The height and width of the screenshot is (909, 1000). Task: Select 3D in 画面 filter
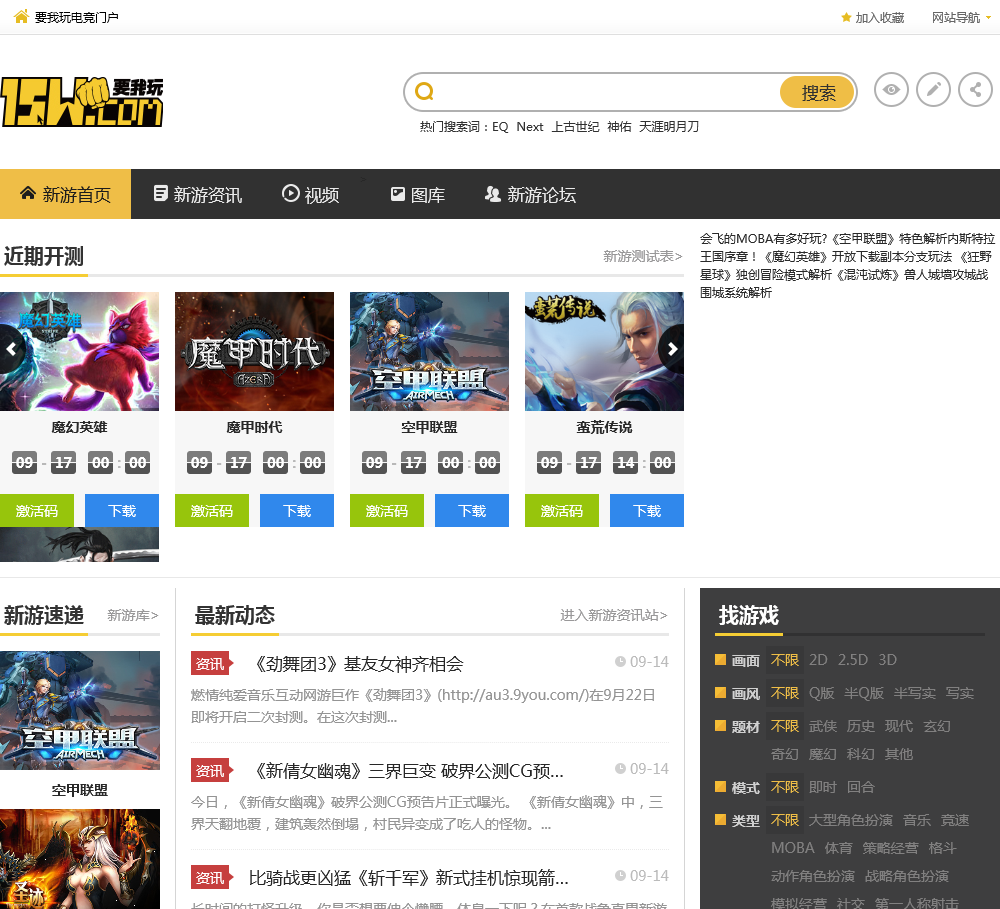click(888, 660)
